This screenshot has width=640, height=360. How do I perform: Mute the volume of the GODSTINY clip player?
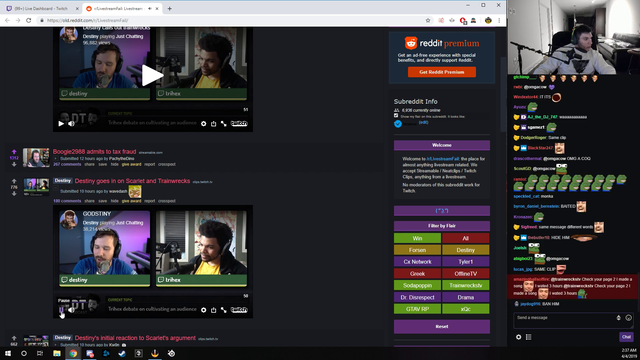pos(71,310)
